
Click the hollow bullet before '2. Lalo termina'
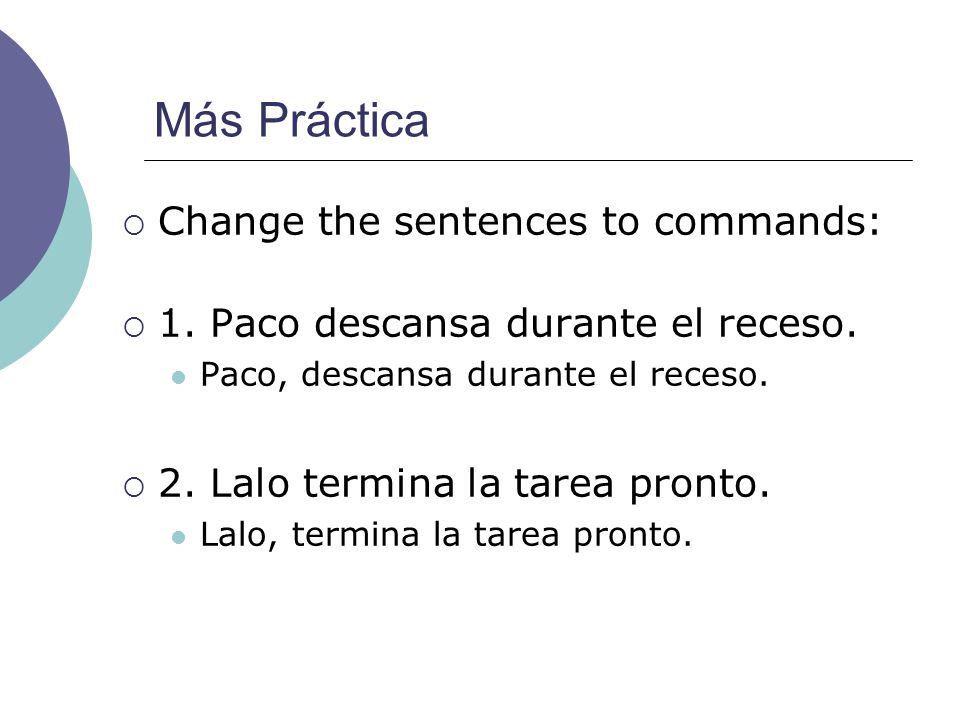pyautogui.click(x=134, y=487)
